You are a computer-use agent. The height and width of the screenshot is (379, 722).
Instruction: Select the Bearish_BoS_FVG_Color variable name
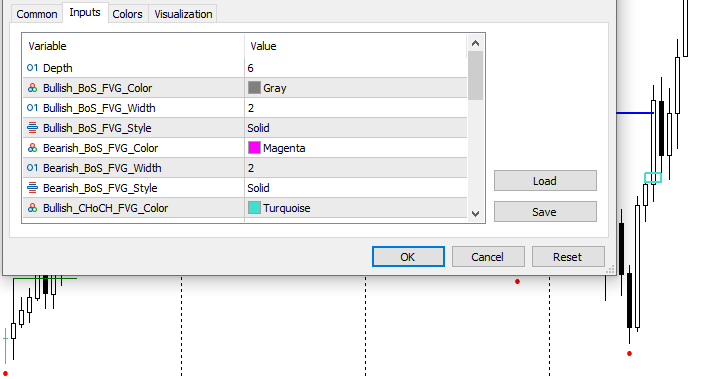point(100,148)
